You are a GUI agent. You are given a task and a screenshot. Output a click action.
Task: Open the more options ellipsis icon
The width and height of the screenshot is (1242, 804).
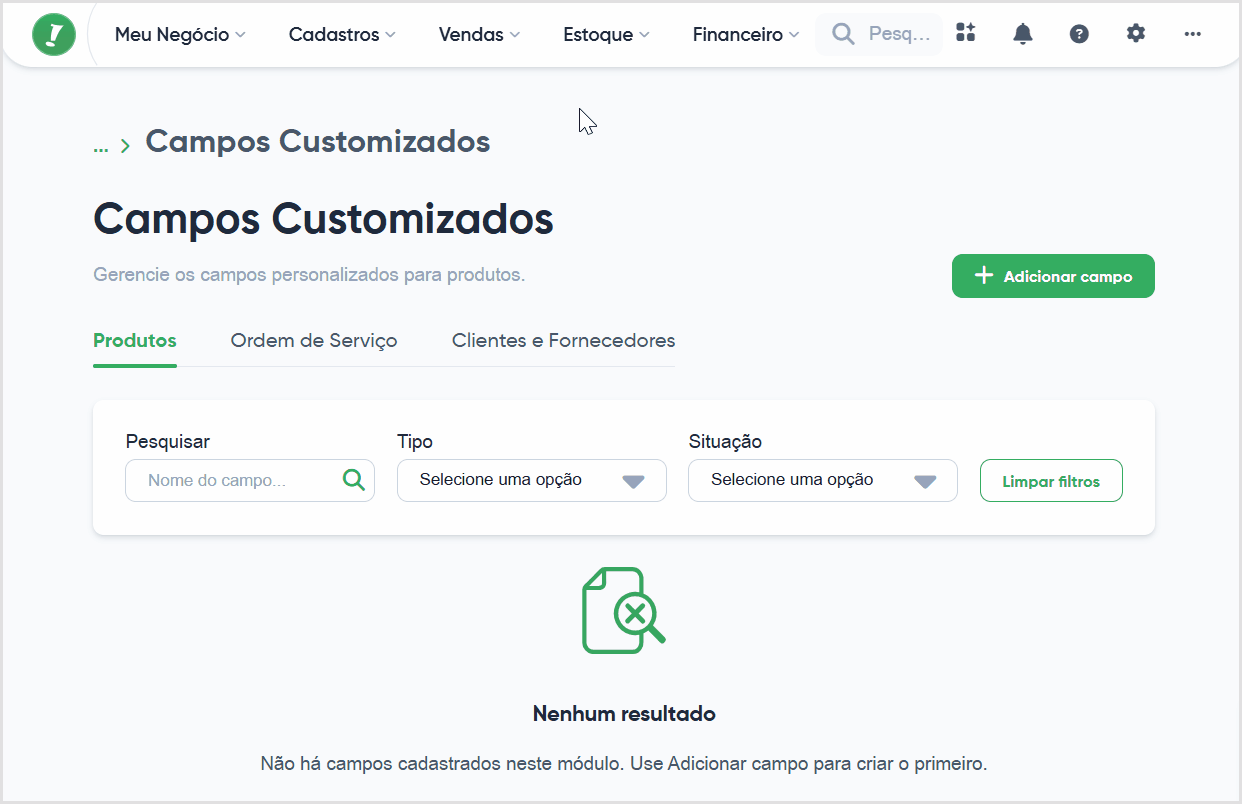tap(1192, 33)
